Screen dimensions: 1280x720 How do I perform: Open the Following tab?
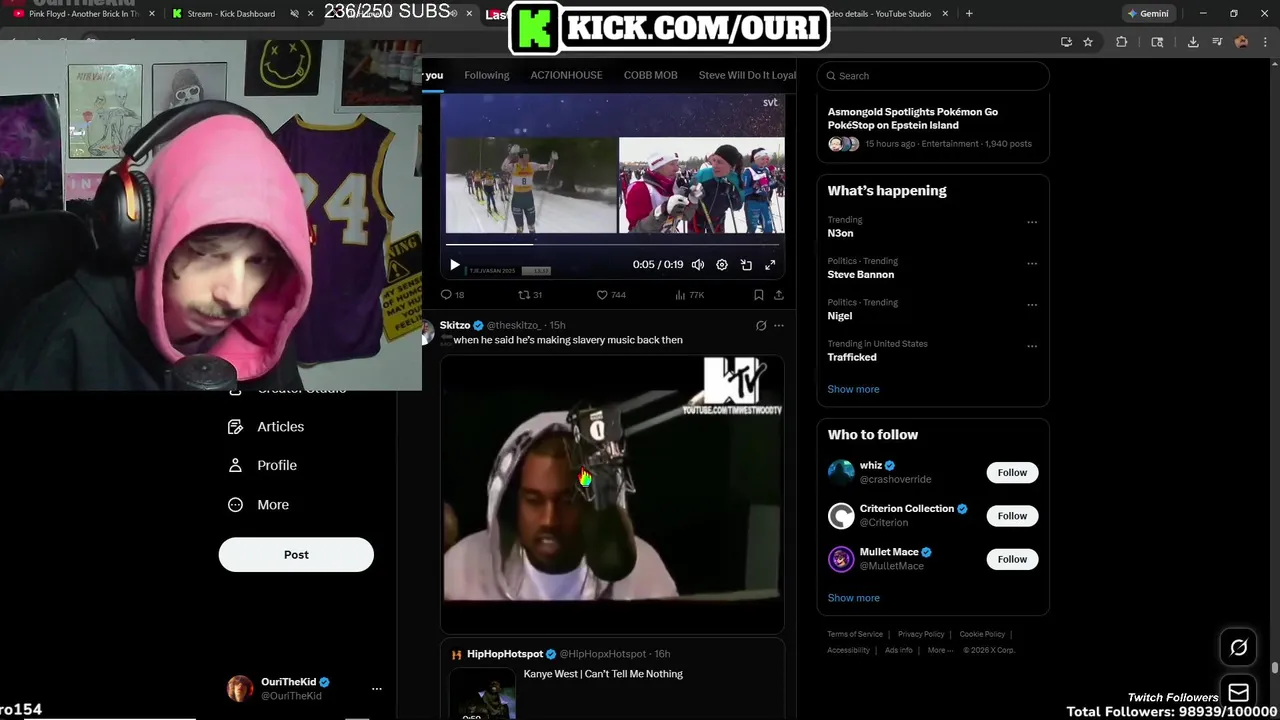(x=487, y=75)
